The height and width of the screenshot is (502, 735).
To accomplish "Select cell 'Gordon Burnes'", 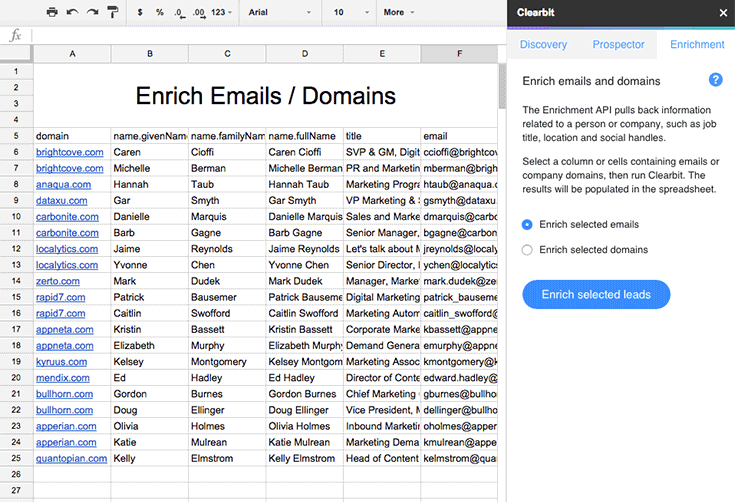I will [x=305, y=394].
